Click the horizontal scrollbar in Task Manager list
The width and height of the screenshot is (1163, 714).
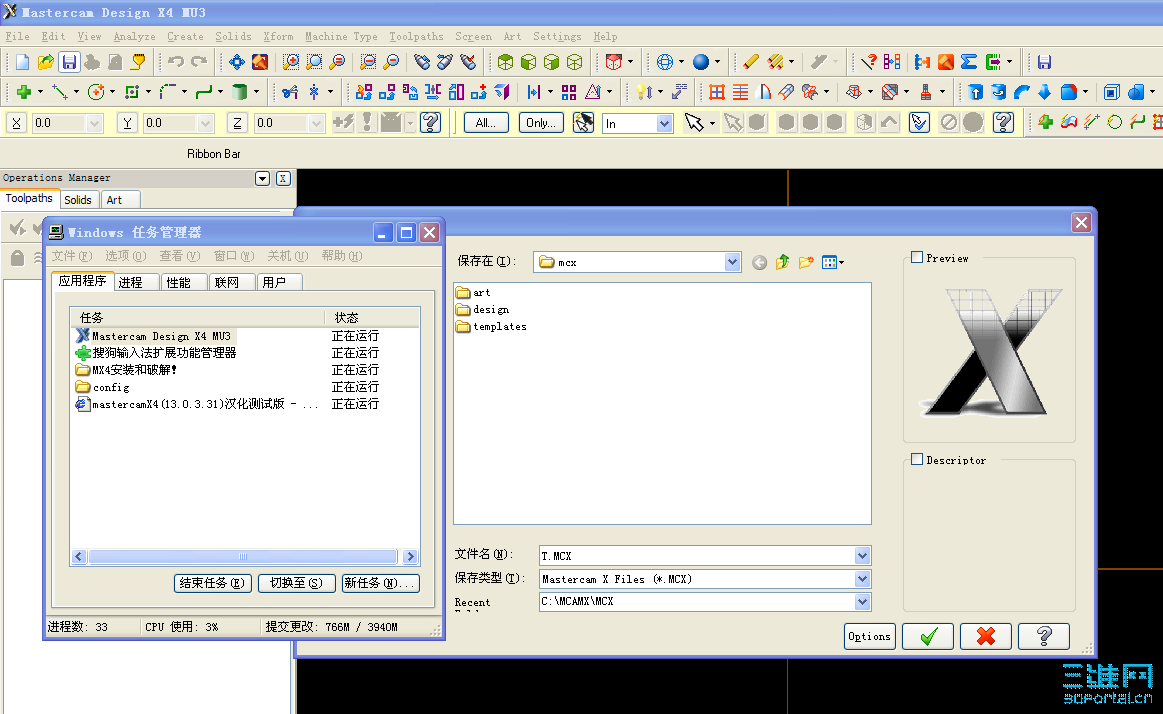point(243,556)
